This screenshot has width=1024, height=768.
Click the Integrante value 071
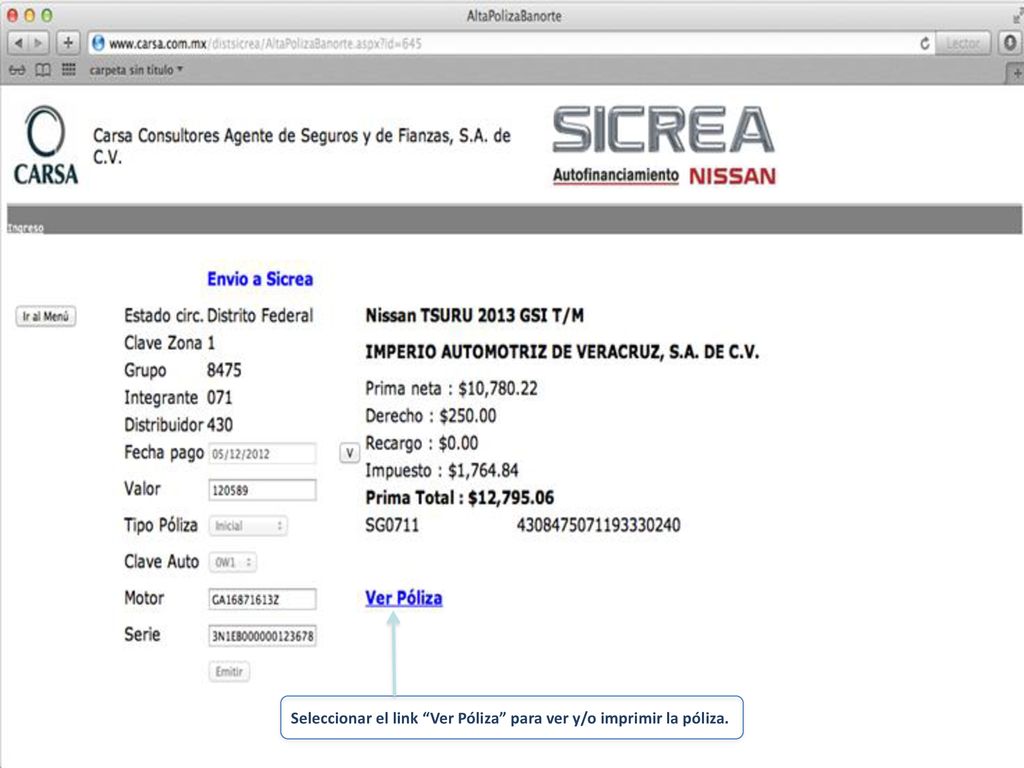point(219,398)
